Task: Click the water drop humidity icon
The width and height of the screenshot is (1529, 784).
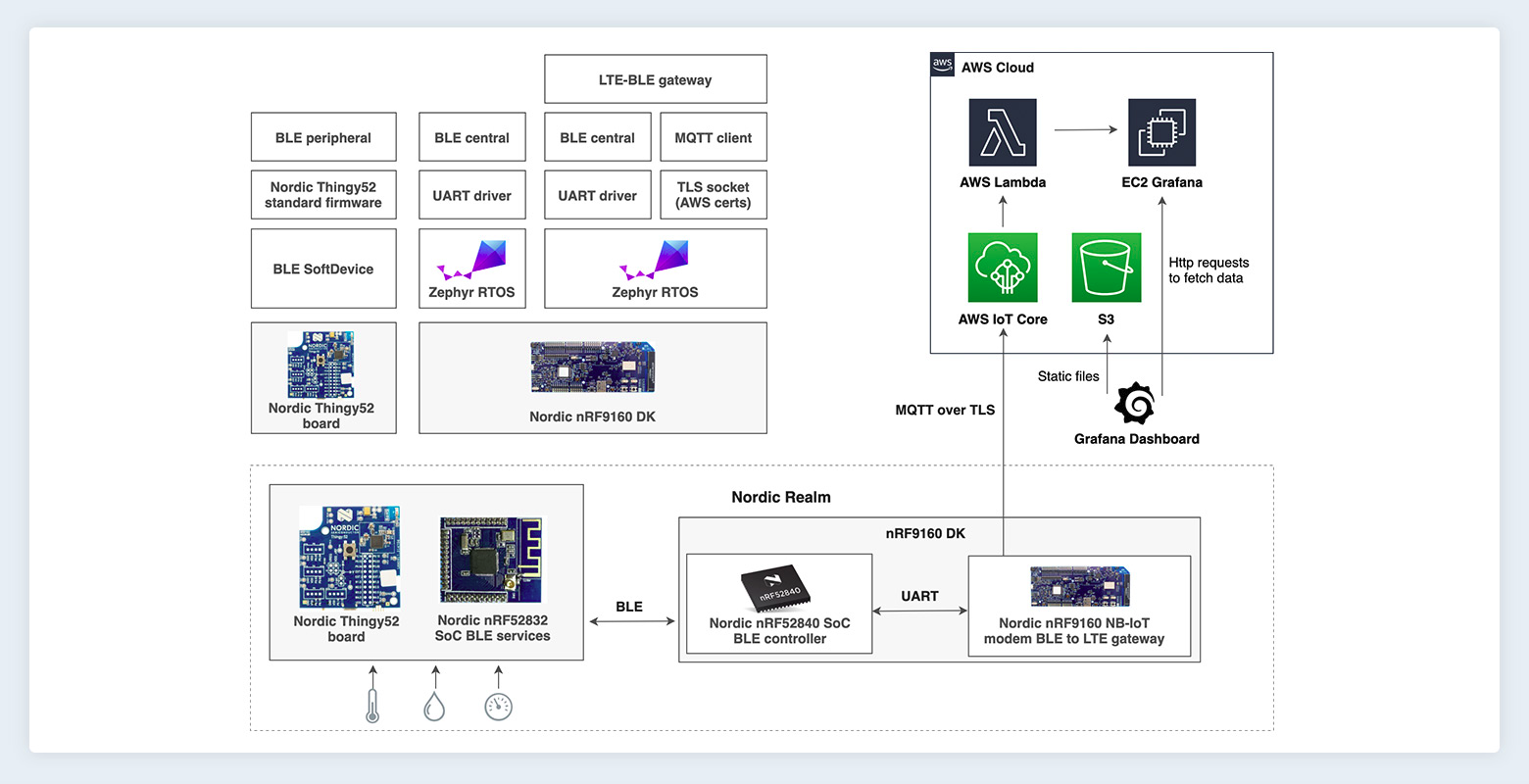Action: click(434, 707)
